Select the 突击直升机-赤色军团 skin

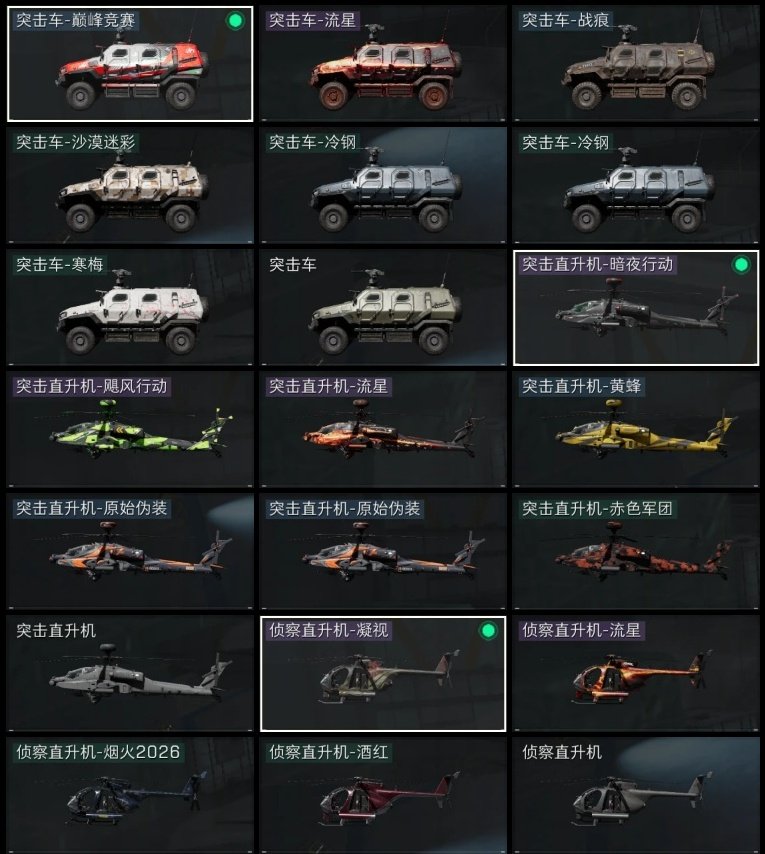point(636,552)
